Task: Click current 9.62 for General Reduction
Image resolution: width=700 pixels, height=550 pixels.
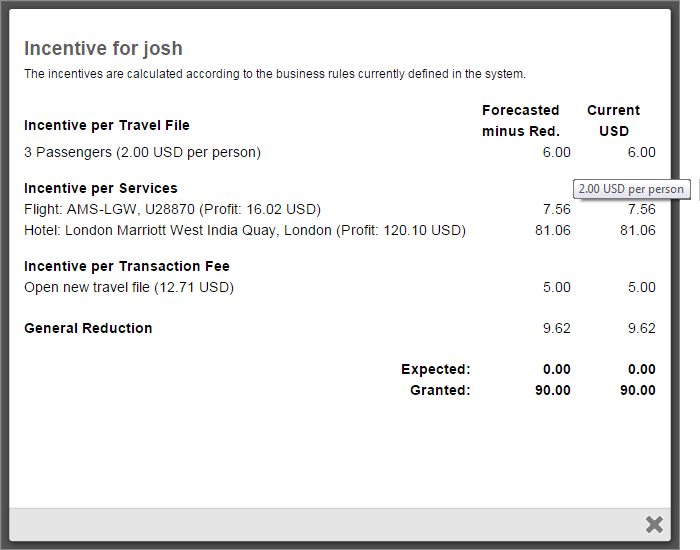Action: click(642, 328)
